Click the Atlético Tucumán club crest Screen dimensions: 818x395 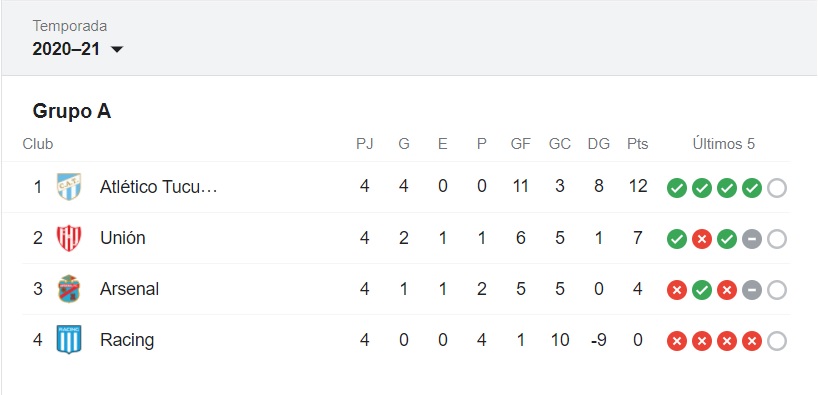pos(69,187)
